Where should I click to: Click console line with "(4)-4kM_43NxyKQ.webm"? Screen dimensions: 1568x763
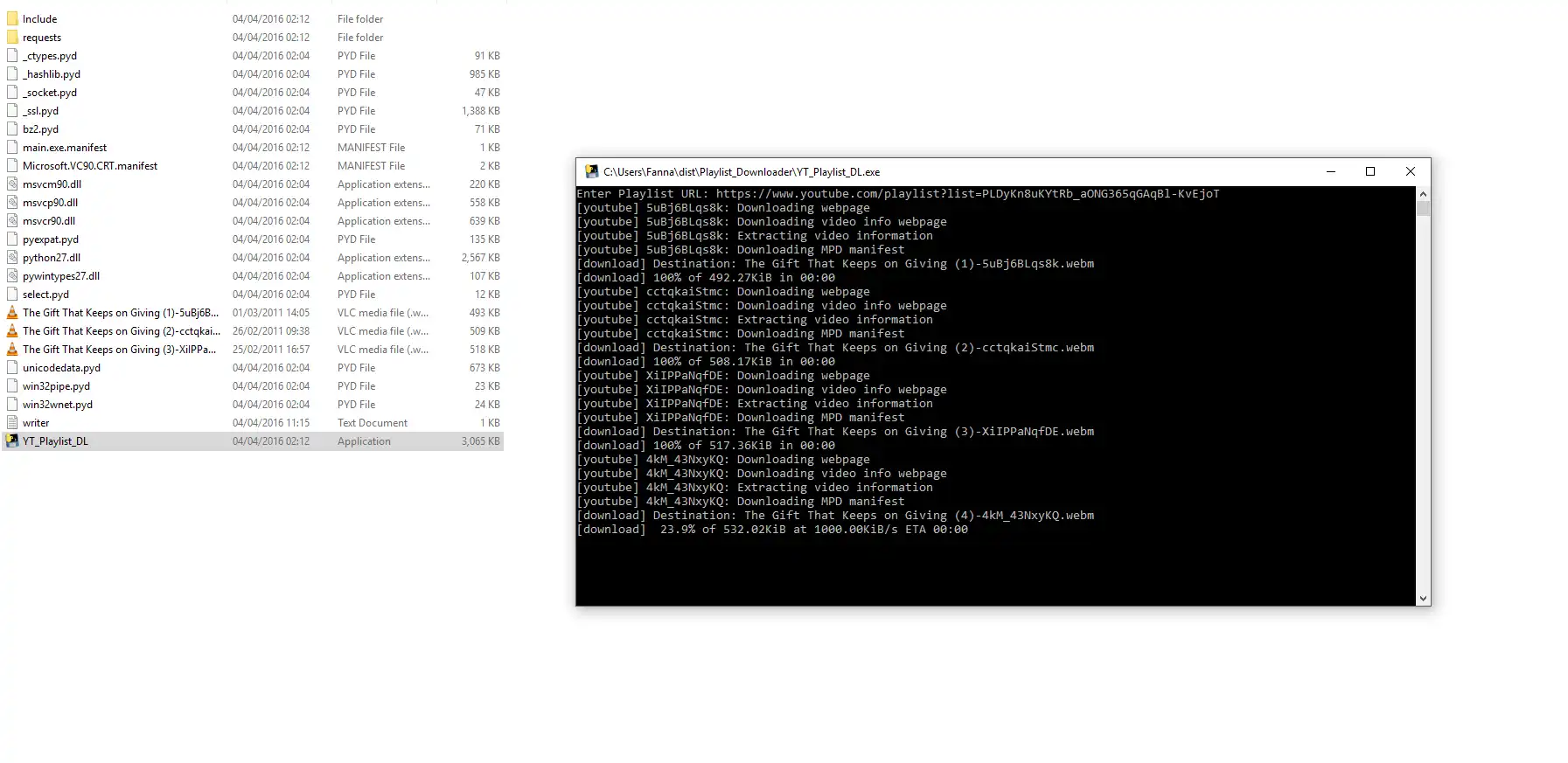835,516
